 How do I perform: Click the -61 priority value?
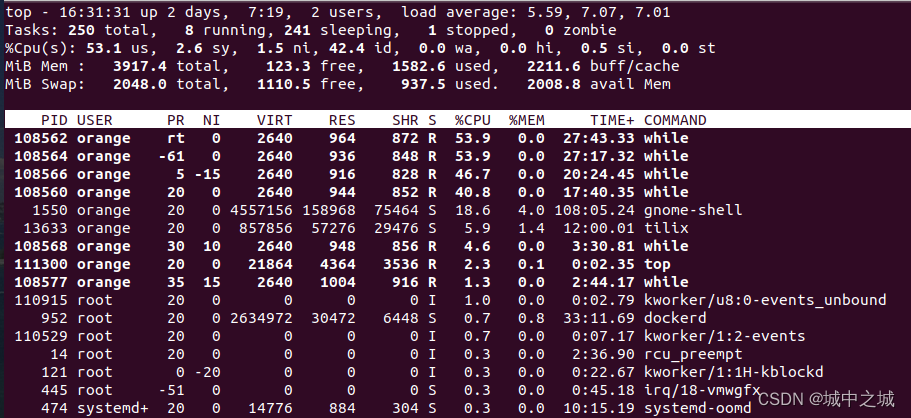[171, 156]
